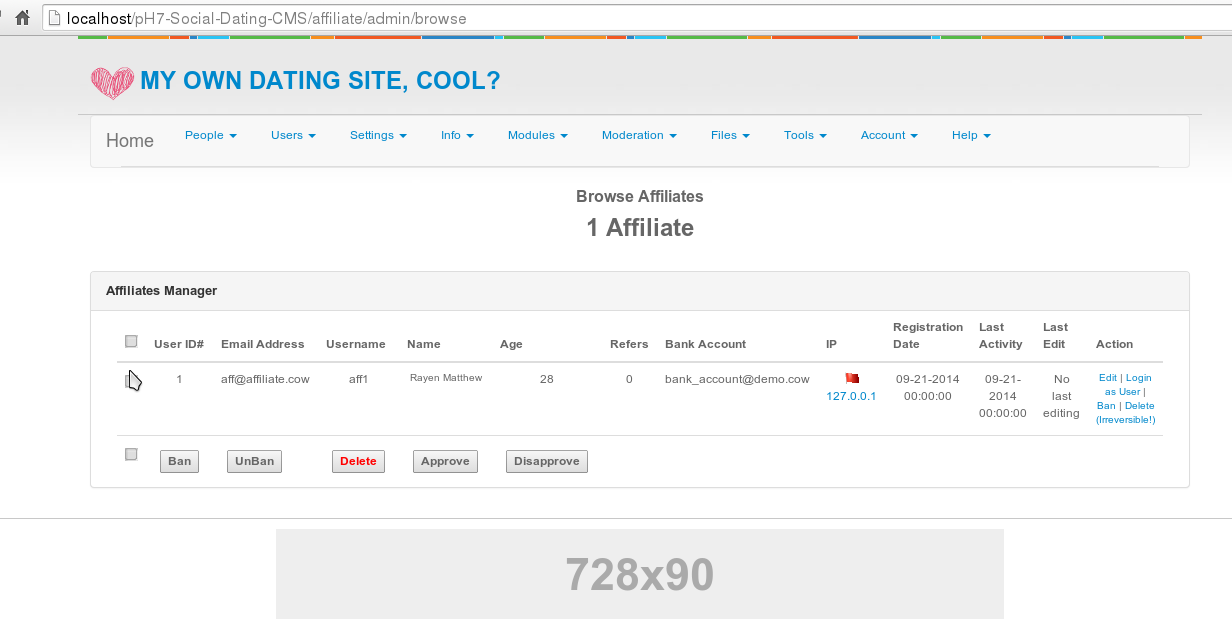The height and width of the screenshot is (621, 1232).
Task: Tick the checkbox for the aff1 affiliate row
Action: (x=131, y=380)
